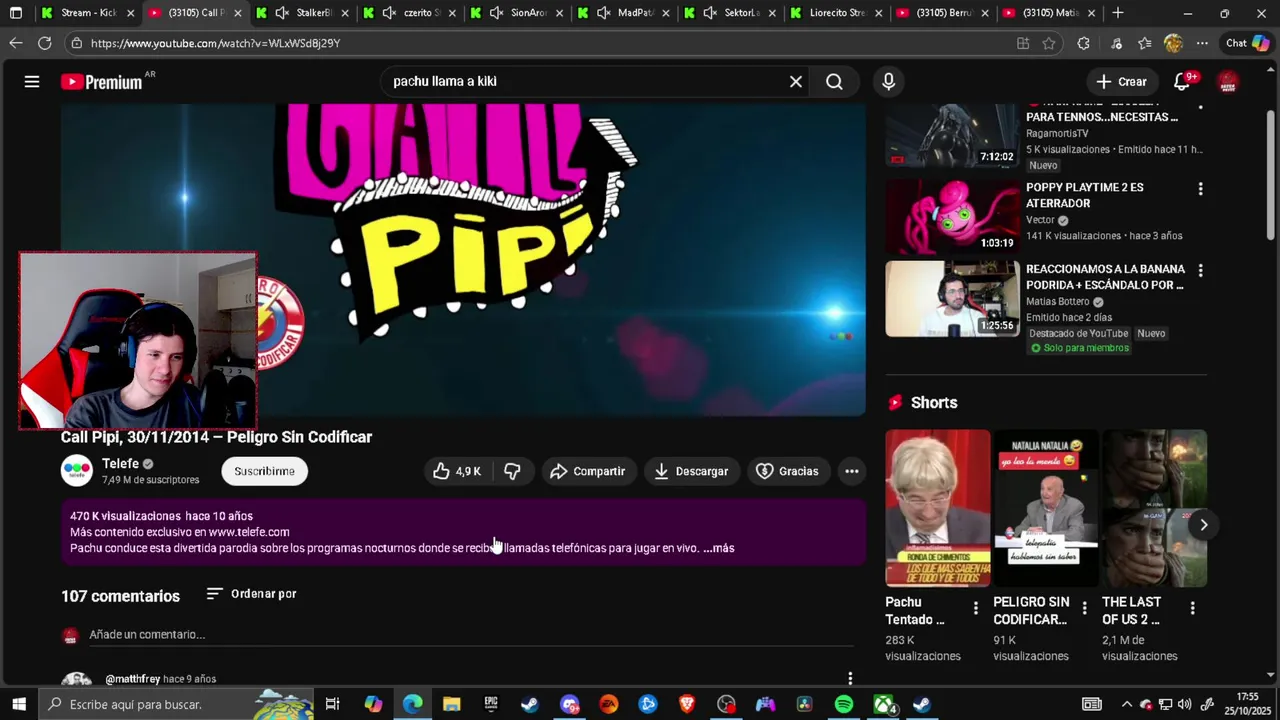Screen dimensions: 1280x720
Task: Open options for PELIGRO SIN CODIFICAR short
Action: tap(1084, 608)
